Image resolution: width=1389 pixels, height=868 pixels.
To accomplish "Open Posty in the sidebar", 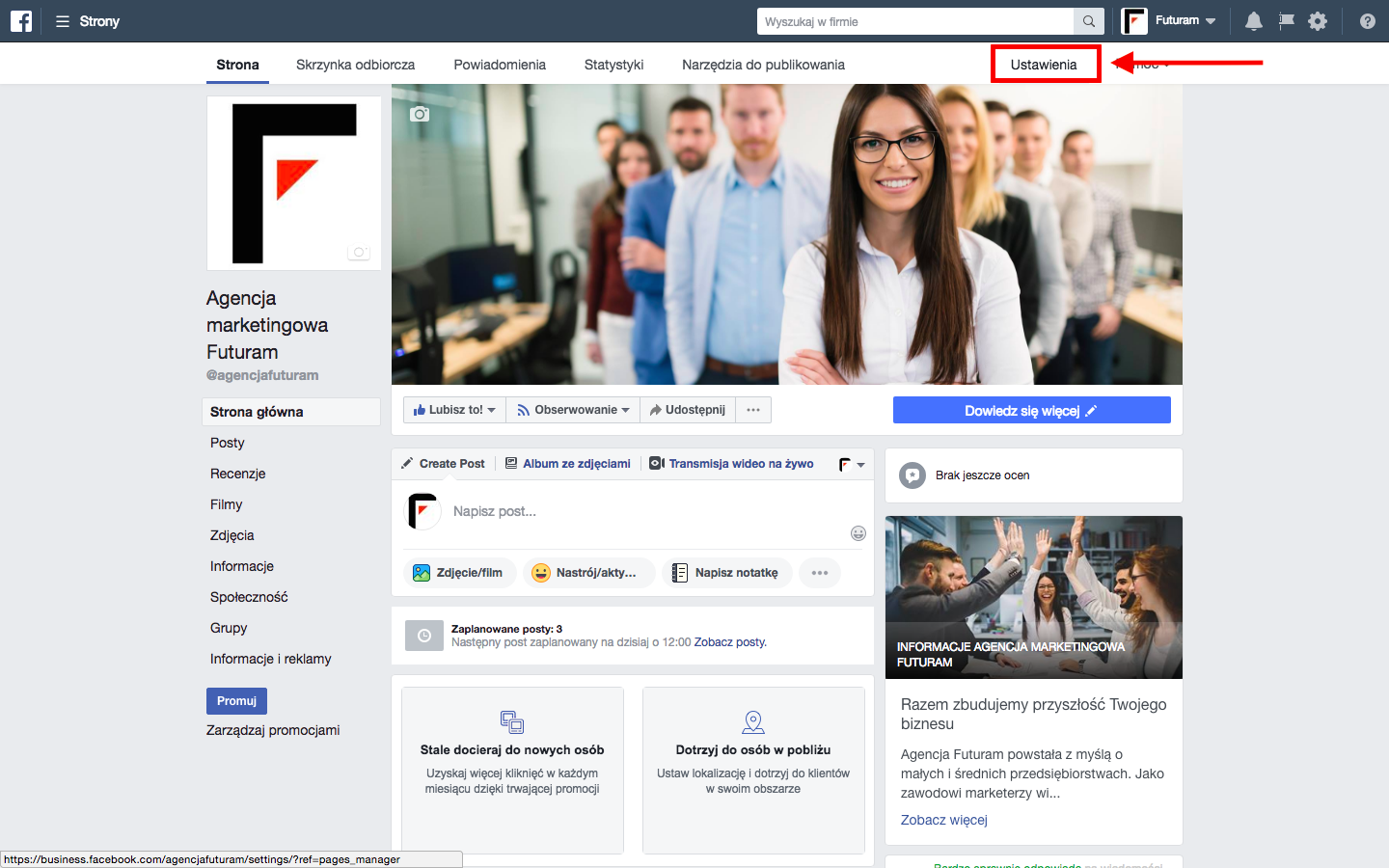I will [x=228, y=443].
